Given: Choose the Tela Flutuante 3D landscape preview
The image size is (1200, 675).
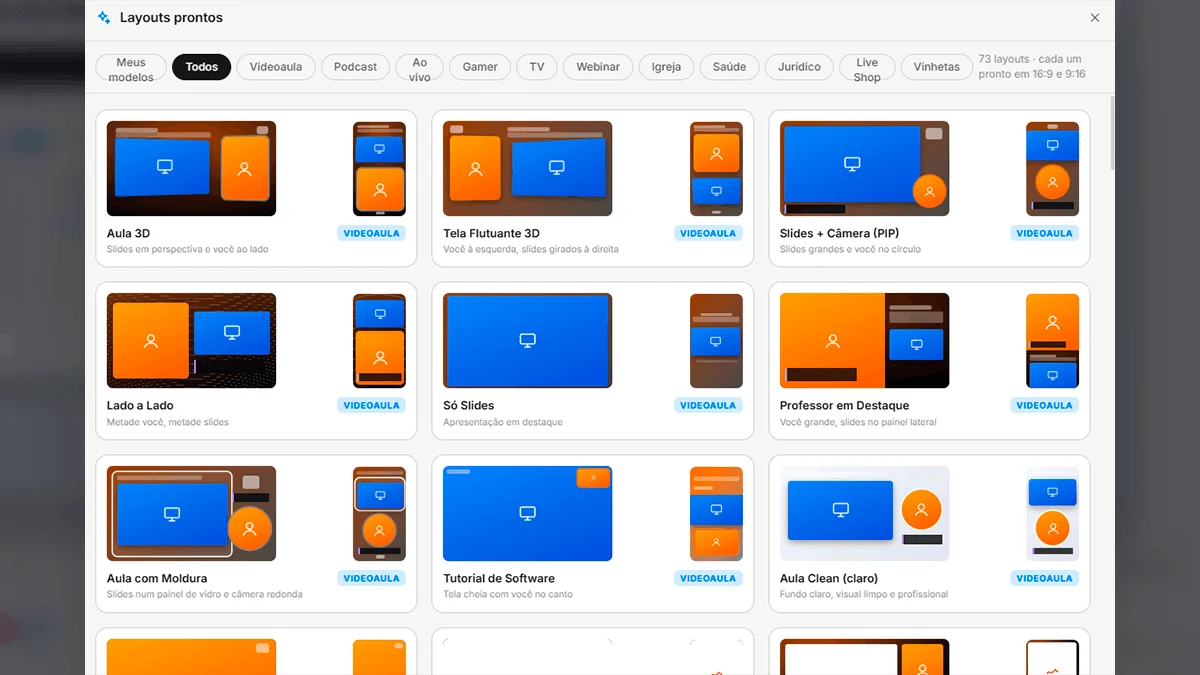Looking at the screenshot, I should tap(528, 169).
